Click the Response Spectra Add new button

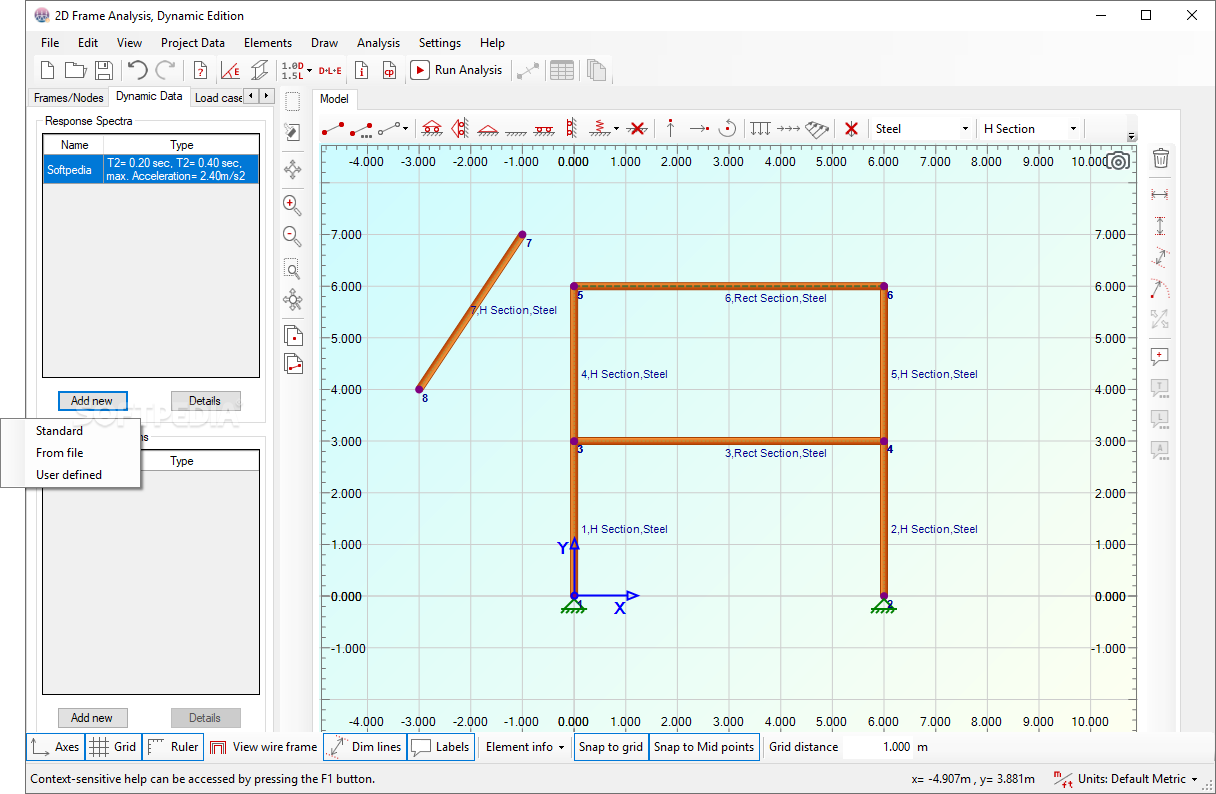pos(92,401)
